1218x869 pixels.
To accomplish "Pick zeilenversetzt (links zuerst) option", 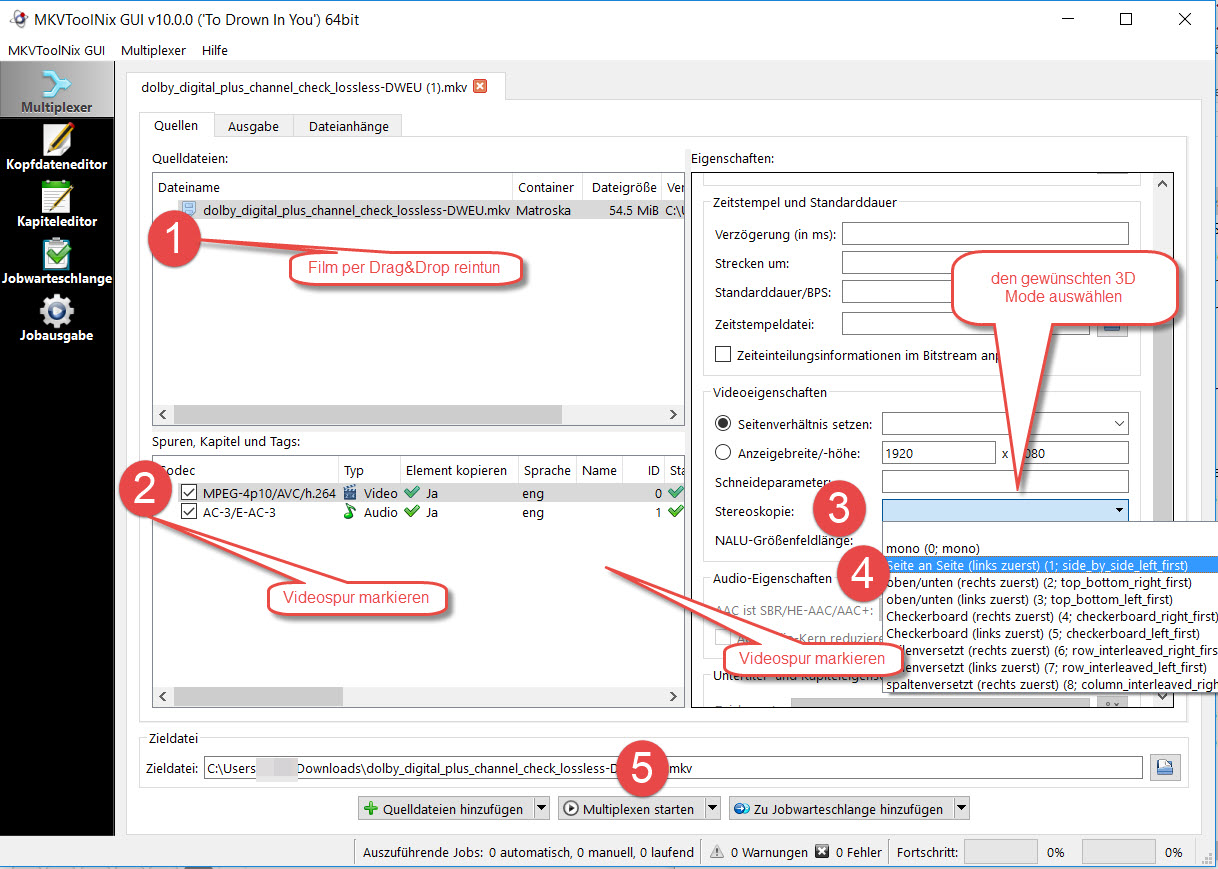I will pyautogui.click(x=1050, y=667).
